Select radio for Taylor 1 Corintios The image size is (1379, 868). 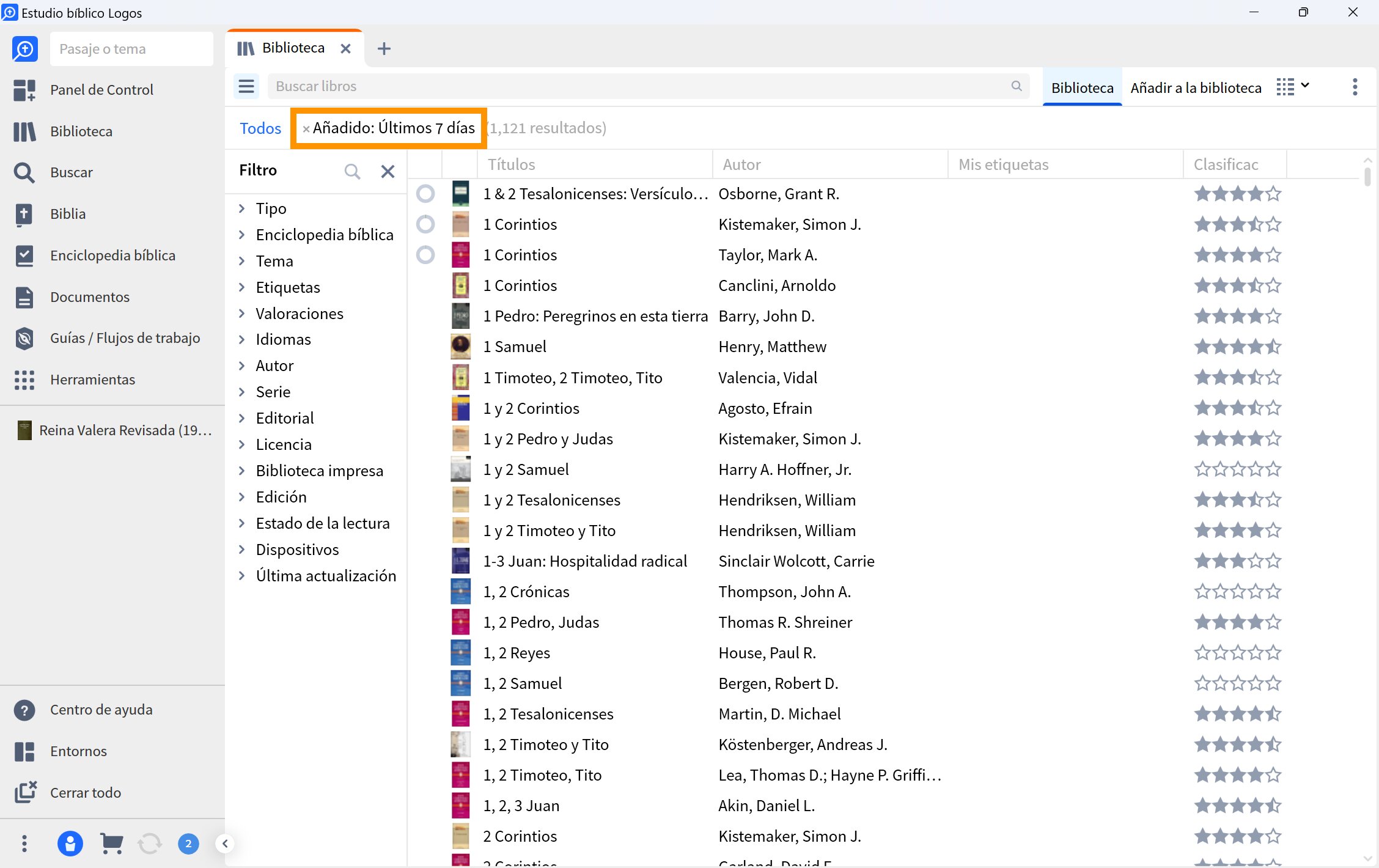(x=425, y=255)
